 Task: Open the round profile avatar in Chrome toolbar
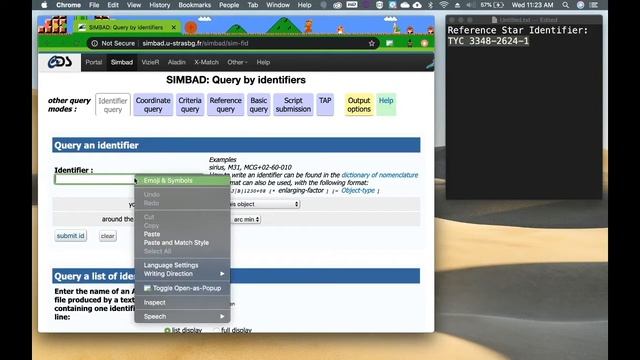(424, 43)
